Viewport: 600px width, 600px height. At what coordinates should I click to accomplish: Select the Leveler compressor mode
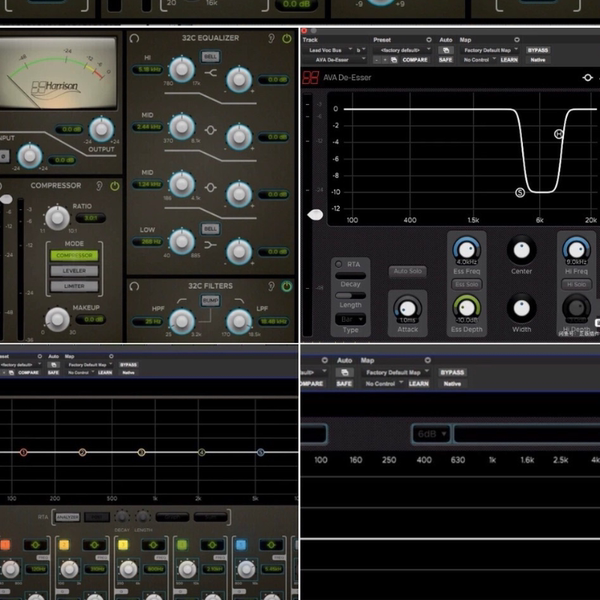point(75,271)
